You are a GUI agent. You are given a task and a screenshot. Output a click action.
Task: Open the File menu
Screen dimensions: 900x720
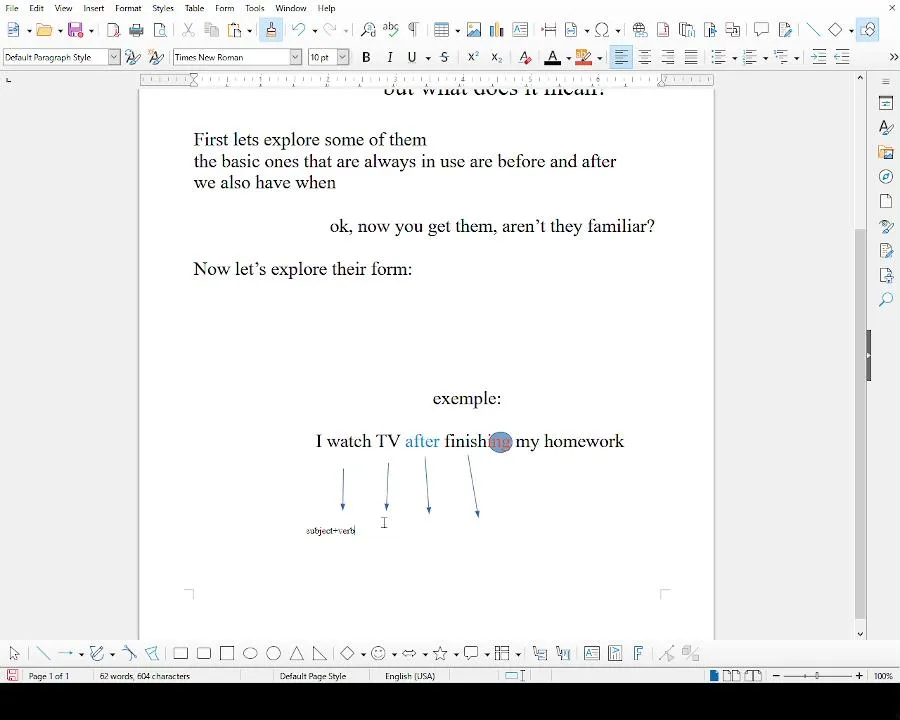pyautogui.click(x=11, y=9)
